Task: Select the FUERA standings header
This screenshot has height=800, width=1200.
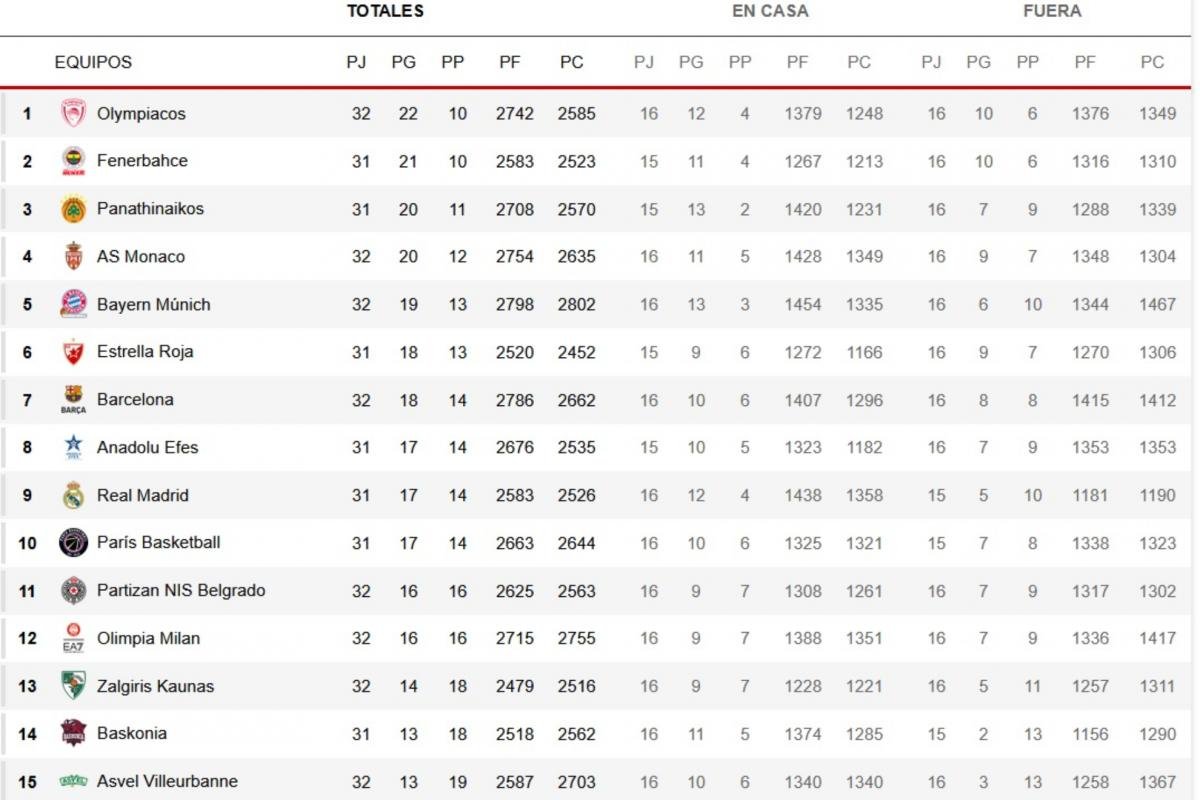Action: [x=1052, y=11]
